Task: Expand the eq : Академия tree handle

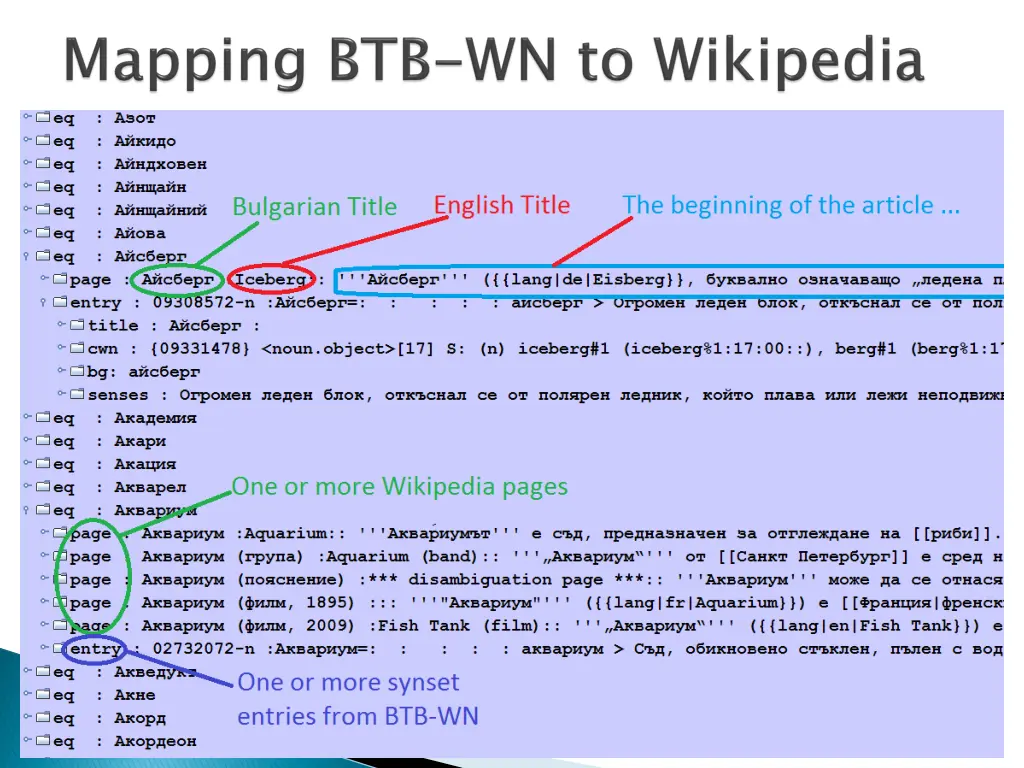Action: pyautogui.click(x=27, y=417)
